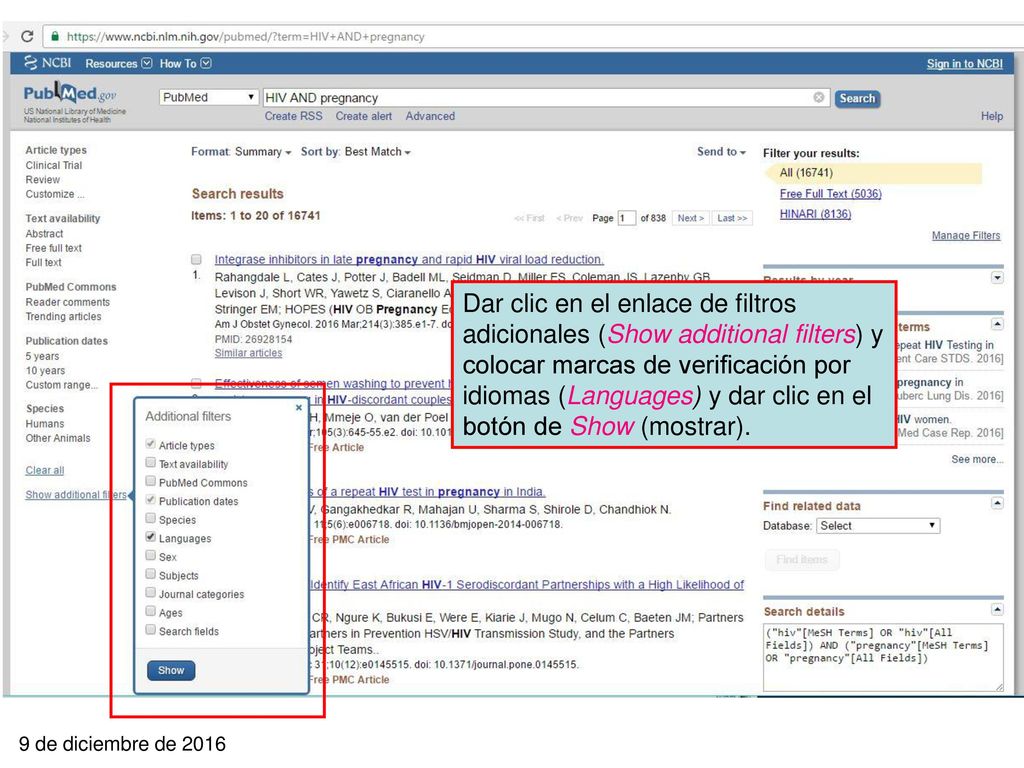This screenshot has height=768, width=1024.
Task: Open the Format Summary dropdown
Action: point(241,152)
